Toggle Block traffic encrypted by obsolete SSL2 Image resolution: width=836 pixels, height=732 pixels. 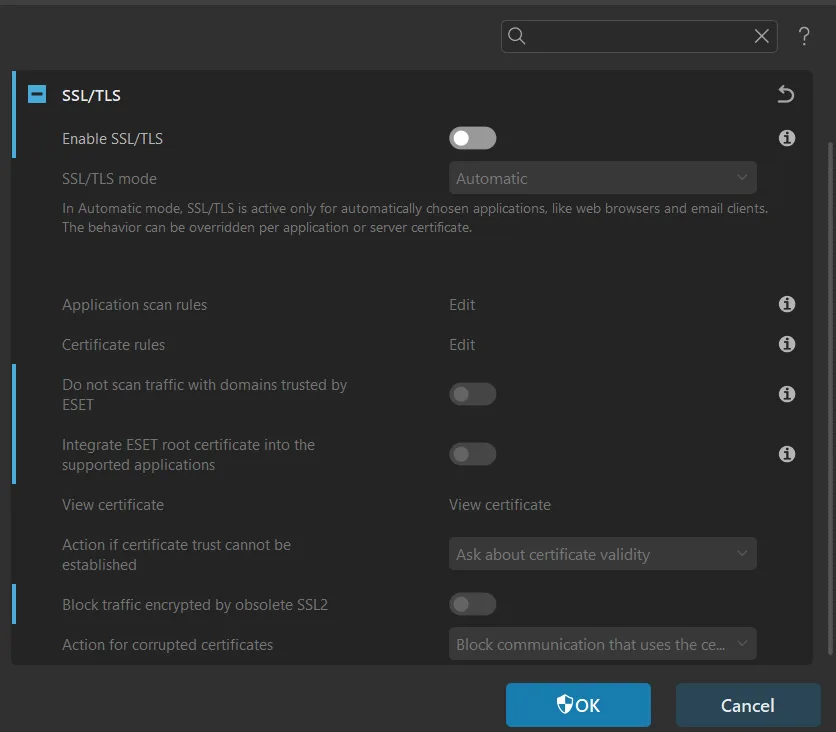pos(472,604)
